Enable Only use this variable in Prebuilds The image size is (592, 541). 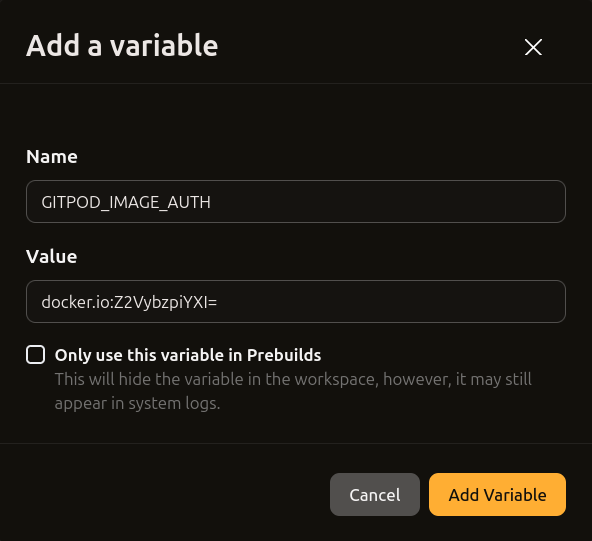pos(35,355)
